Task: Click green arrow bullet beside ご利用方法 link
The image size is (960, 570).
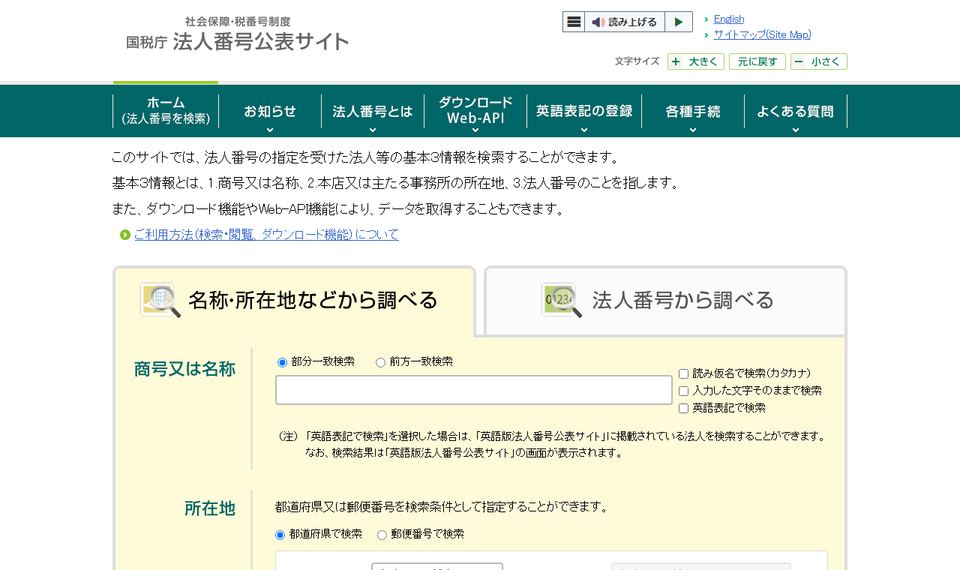Action: [125, 234]
